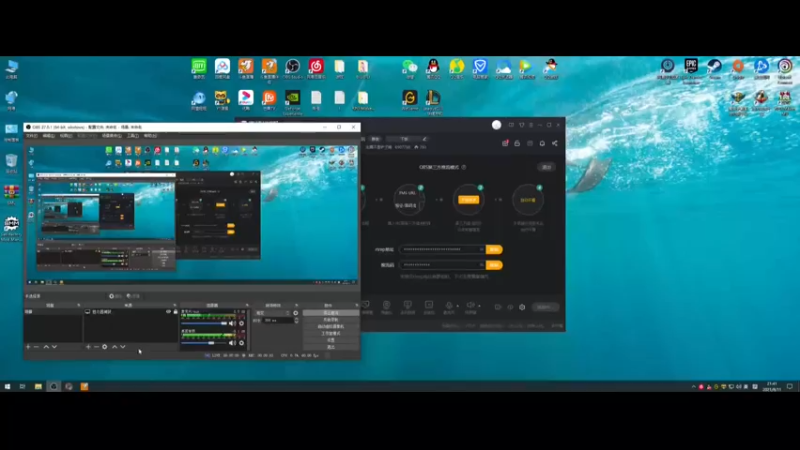Mute the bottom audio mixer track

pos(232,343)
